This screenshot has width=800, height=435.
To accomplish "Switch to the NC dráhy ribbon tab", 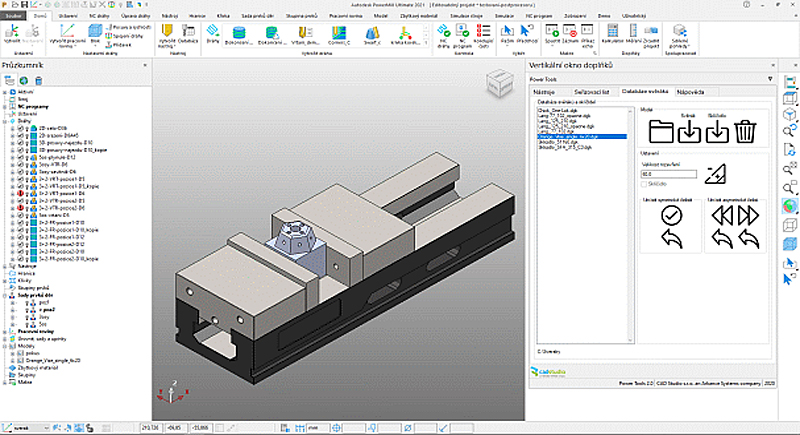I will [99, 16].
